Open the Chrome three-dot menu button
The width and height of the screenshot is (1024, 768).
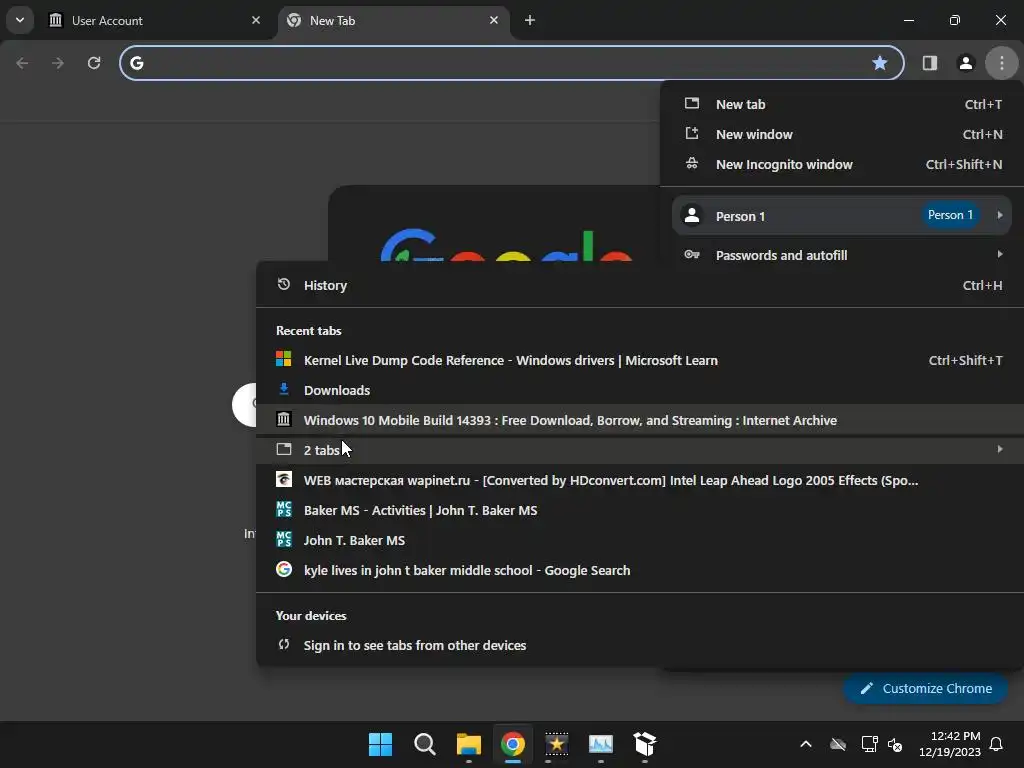tap(1001, 63)
